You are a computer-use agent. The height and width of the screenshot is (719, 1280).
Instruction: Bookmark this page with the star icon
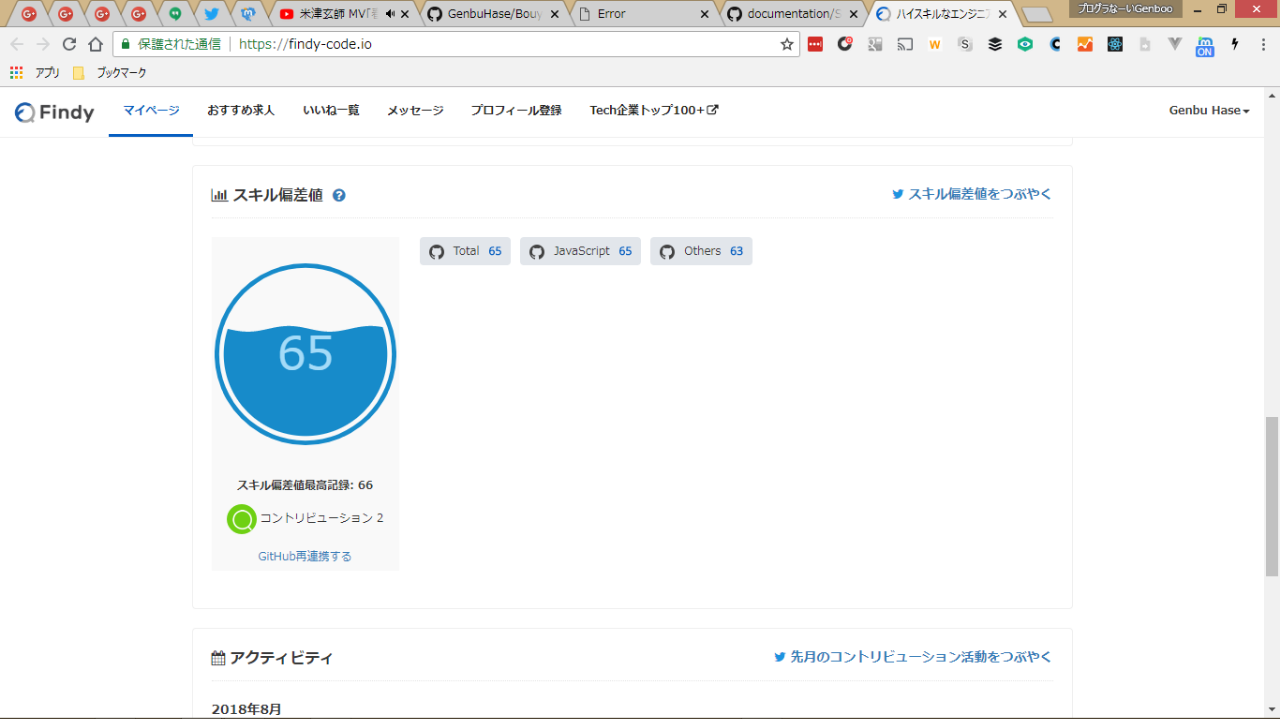[x=786, y=44]
